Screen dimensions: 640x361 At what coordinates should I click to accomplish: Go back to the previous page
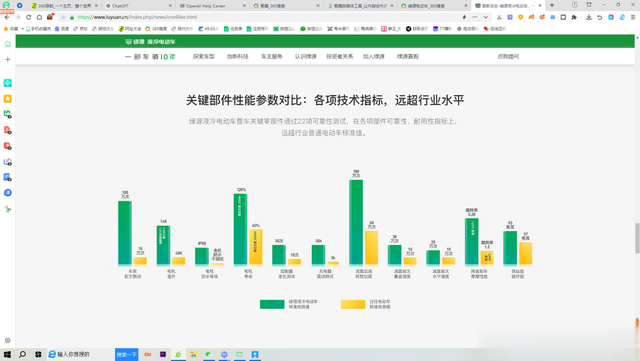pos(7,17)
